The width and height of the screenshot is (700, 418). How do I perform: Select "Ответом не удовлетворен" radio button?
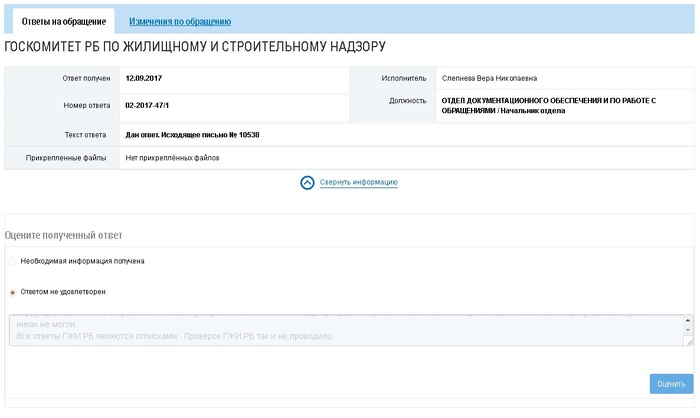tap(13, 292)
